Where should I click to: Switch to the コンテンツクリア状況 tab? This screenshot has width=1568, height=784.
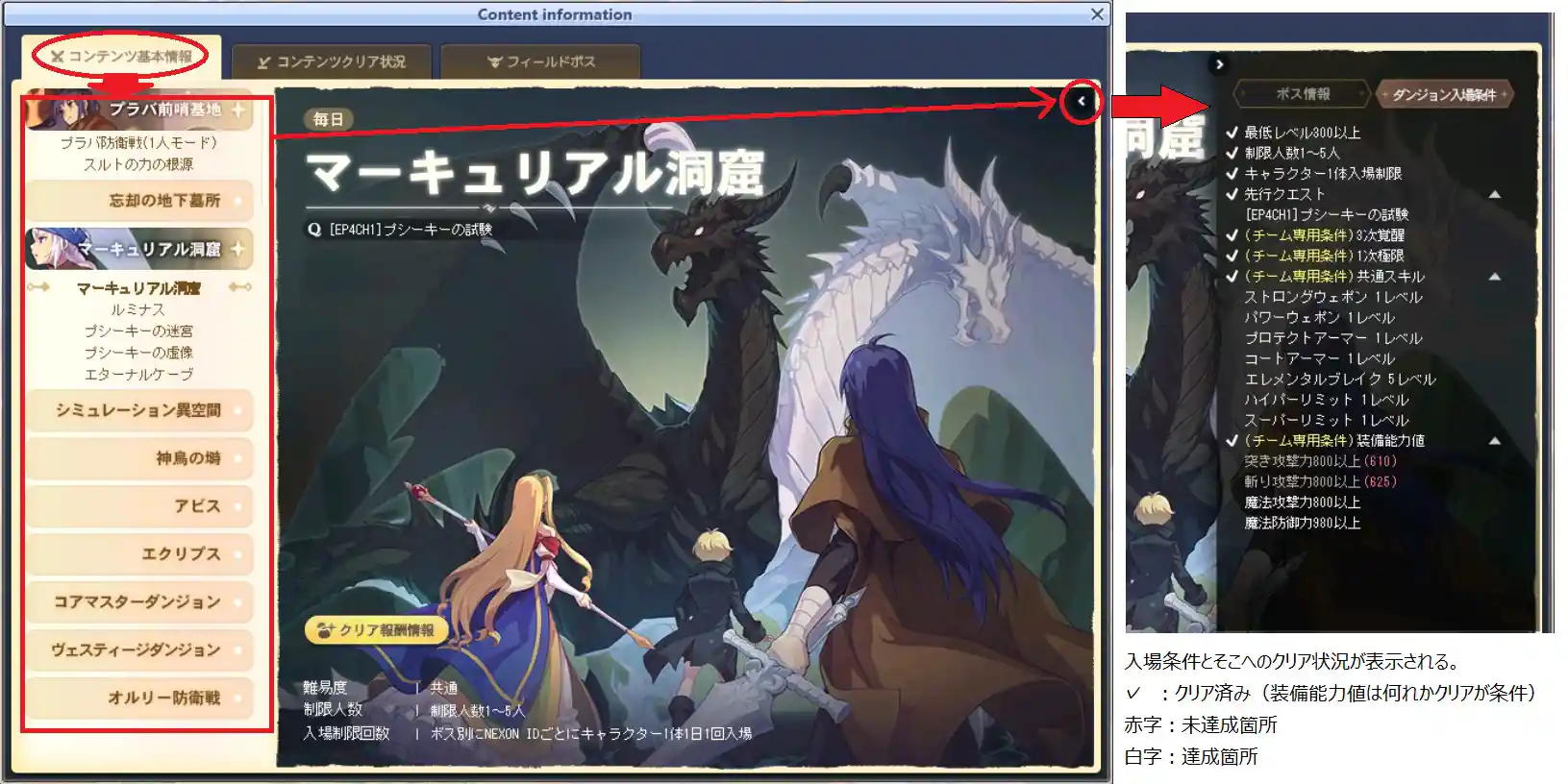pyautogui.click(x=332, y=62)
